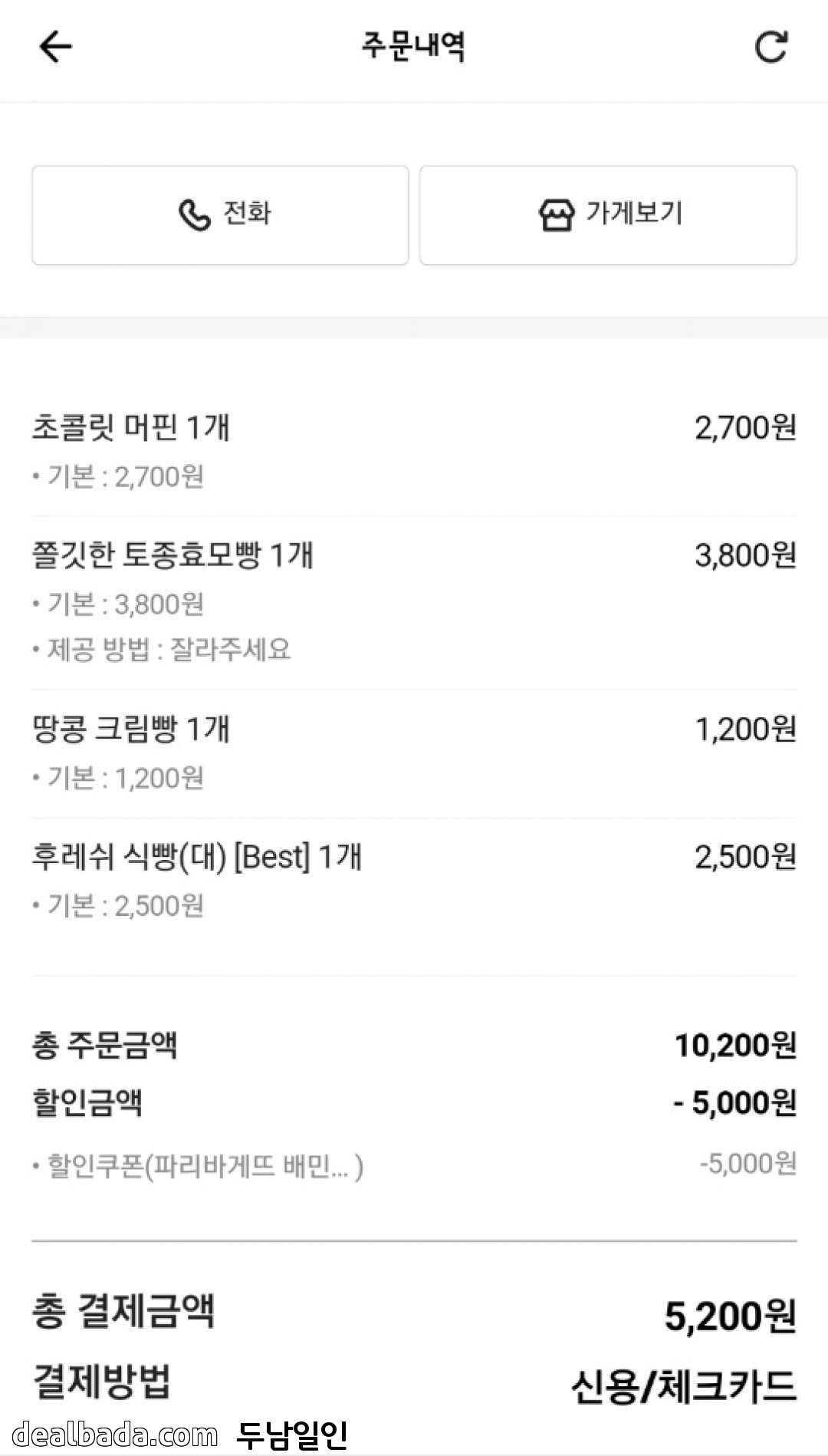The height and width of the screenshot is (1456, 828).
Task: Click the 5,200원 total payment amount
Action: point(730,1316)
